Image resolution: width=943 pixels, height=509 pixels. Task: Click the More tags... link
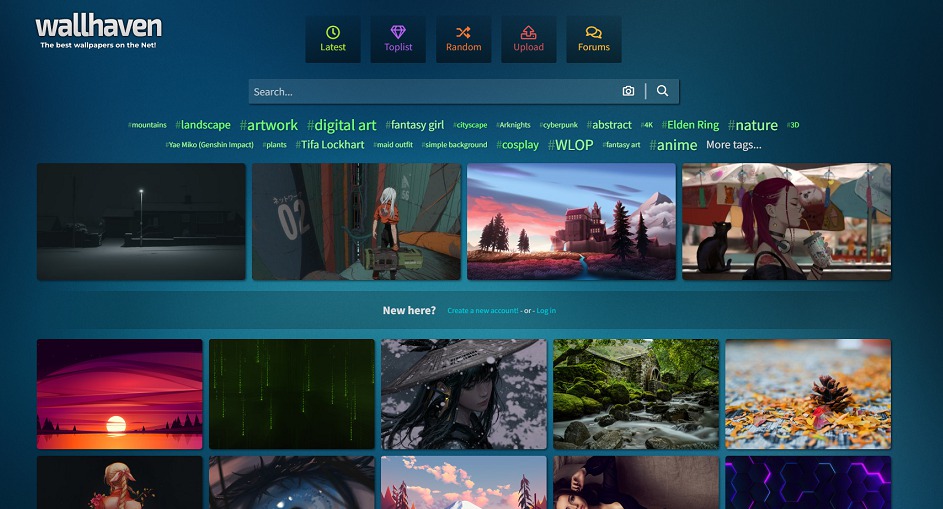tap(733, 145)
